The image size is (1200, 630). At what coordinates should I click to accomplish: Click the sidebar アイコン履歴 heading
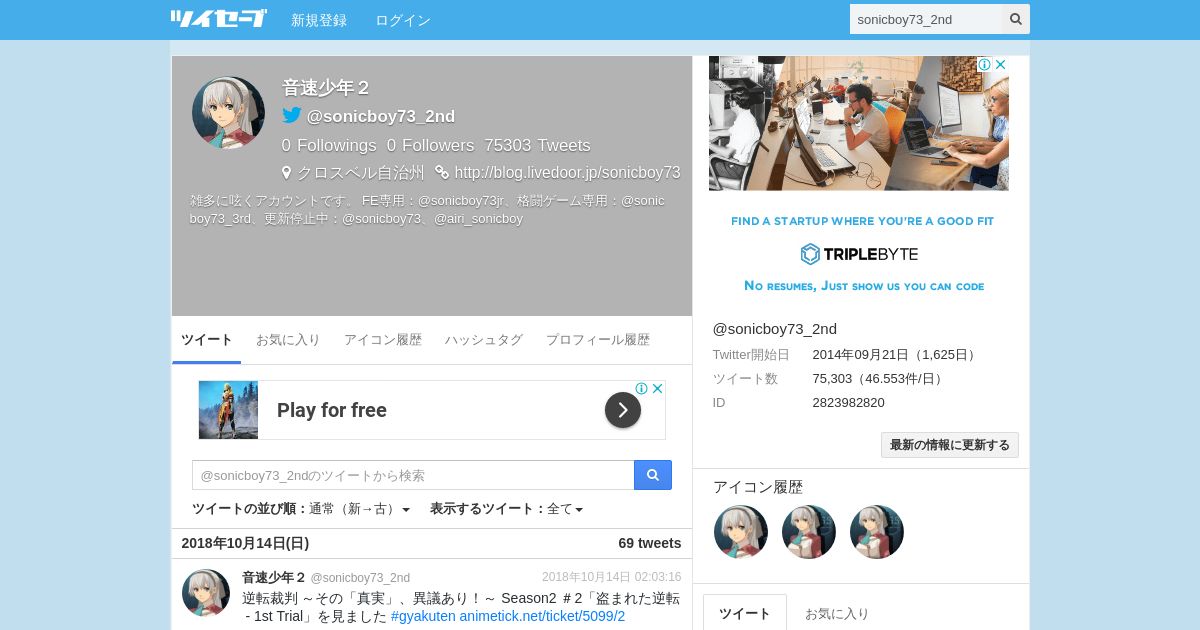tap(758, 487)
